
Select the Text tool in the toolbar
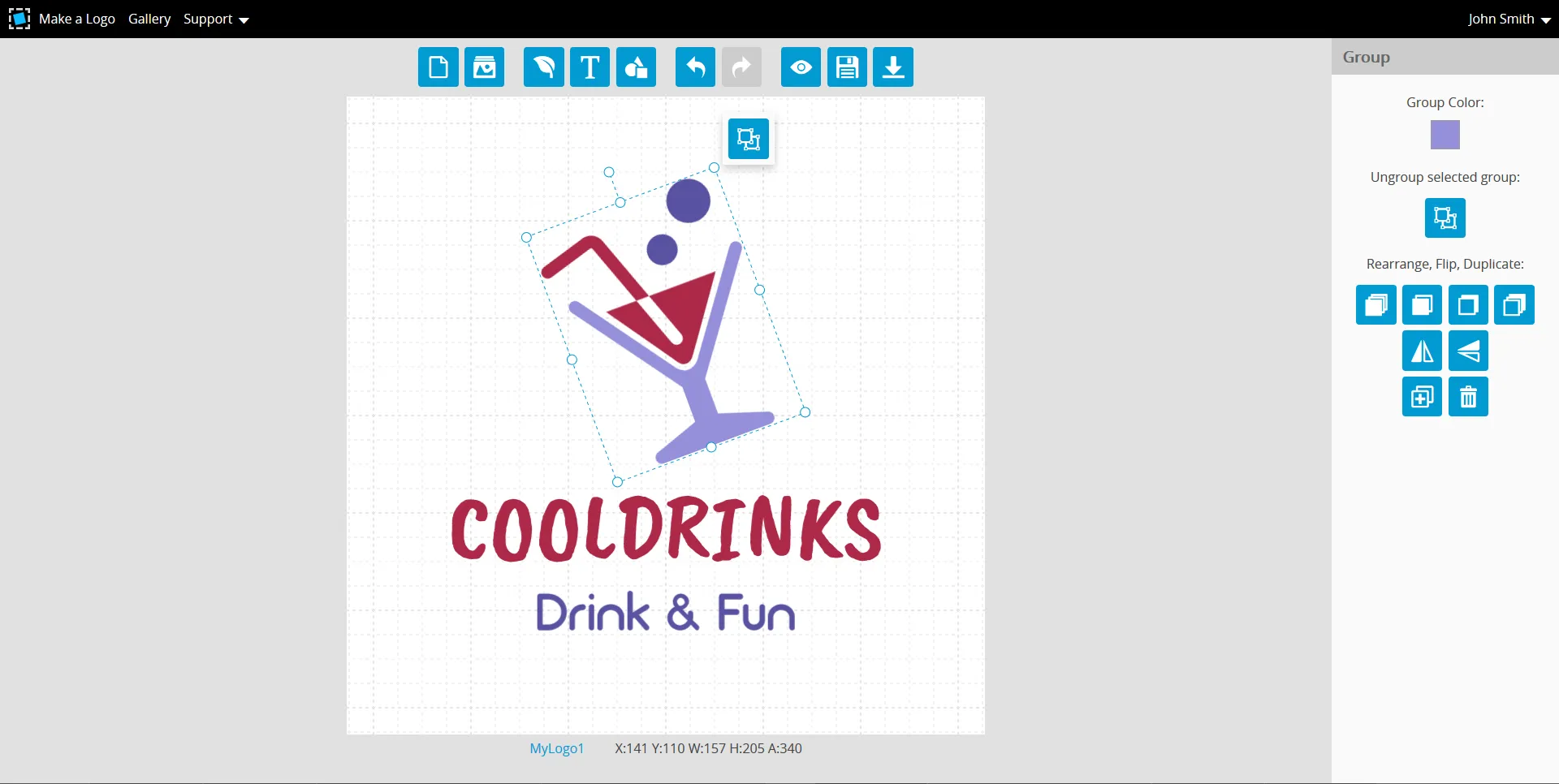[x=589, y=67]
